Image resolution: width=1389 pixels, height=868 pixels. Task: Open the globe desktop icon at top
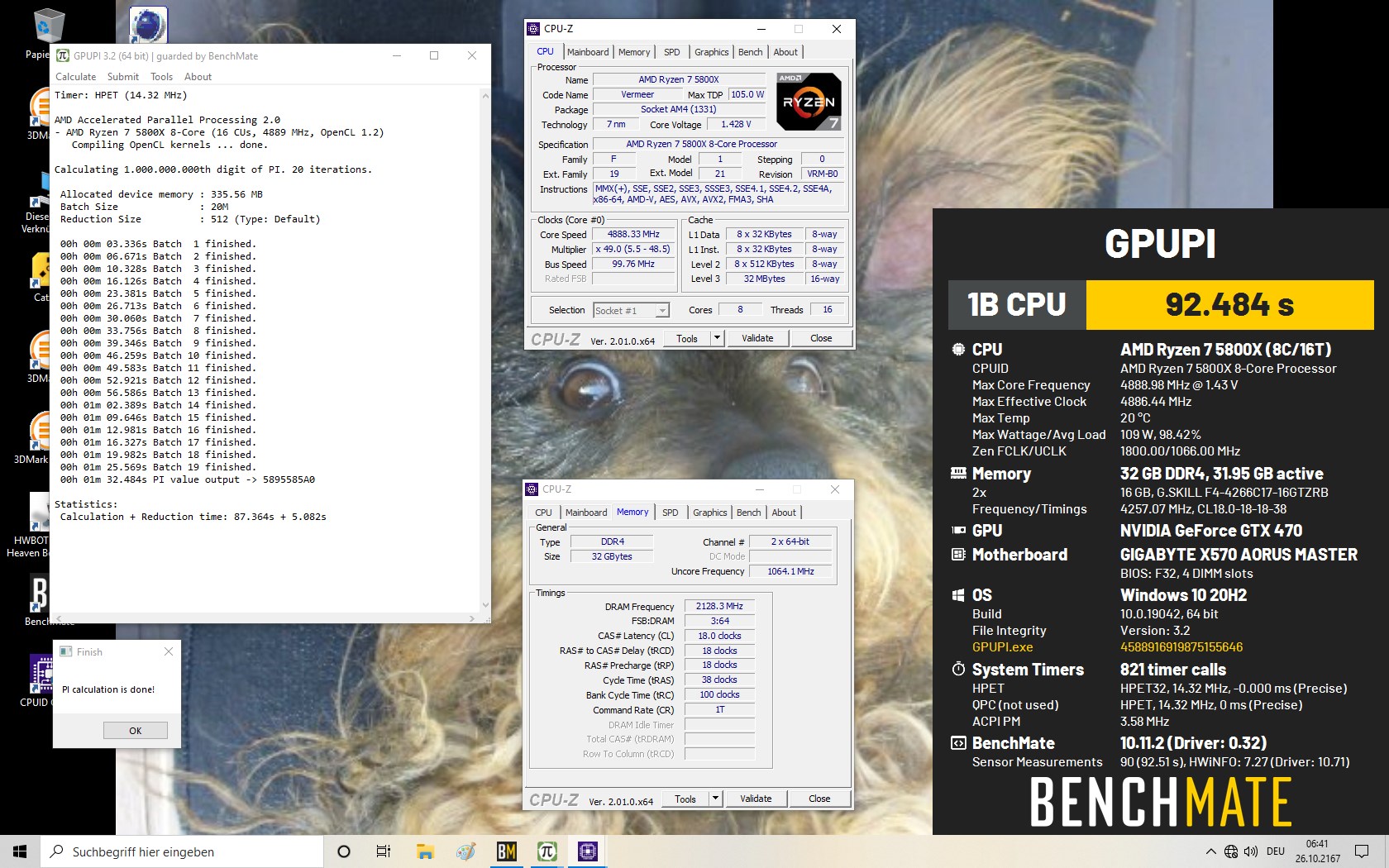(x=149, y=25)
